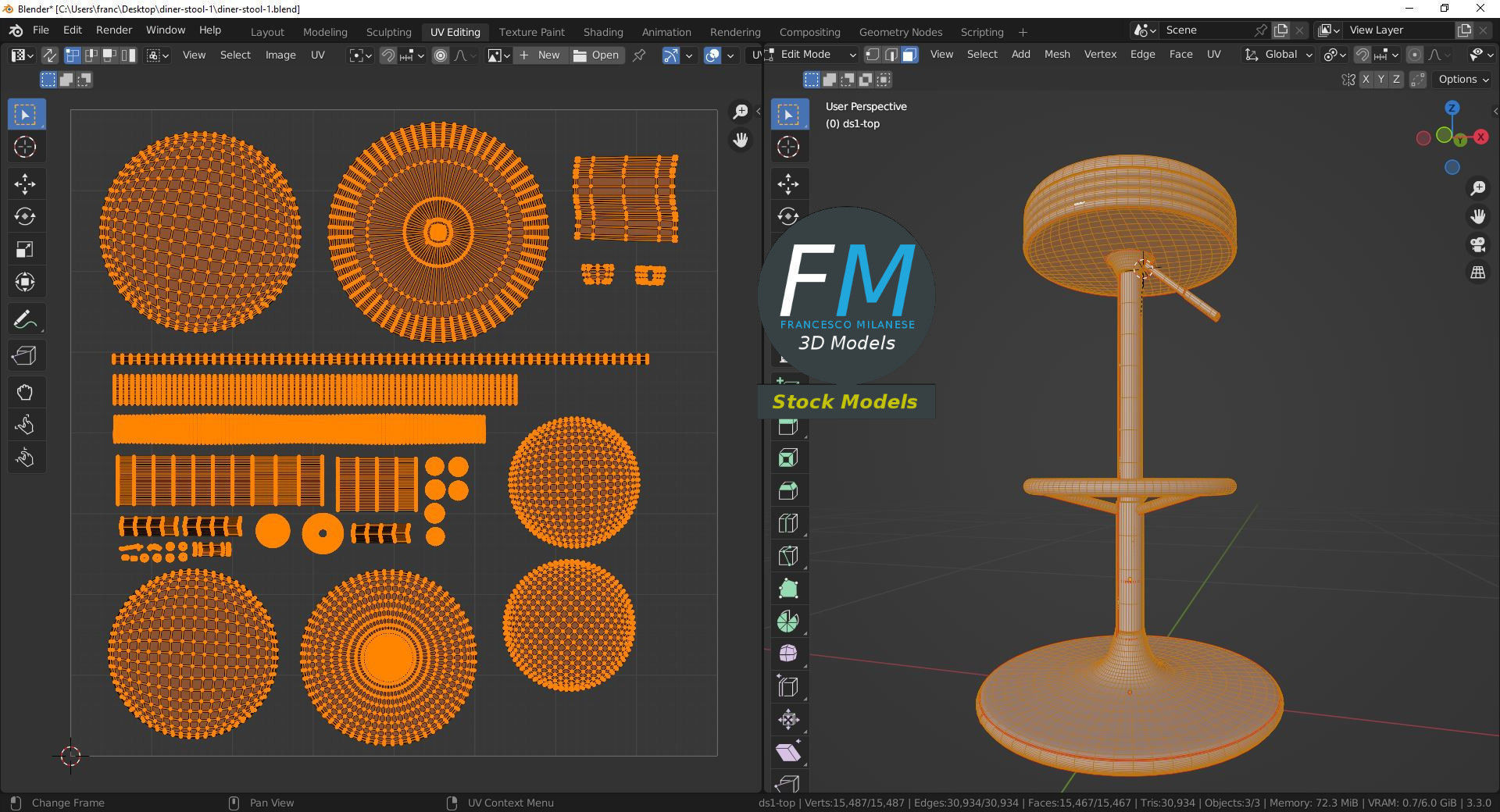Toggle Y axis mesh mirror

[x=1381, y=80]
